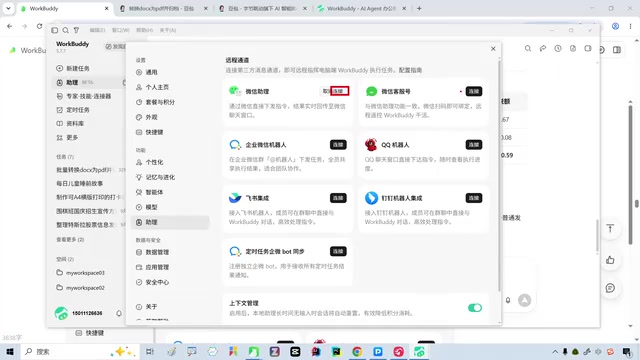This screenshot has width=640, height=360.
Task: Close the settings dialog with the X
Action: pyautogui.click(x=493, y=49)
